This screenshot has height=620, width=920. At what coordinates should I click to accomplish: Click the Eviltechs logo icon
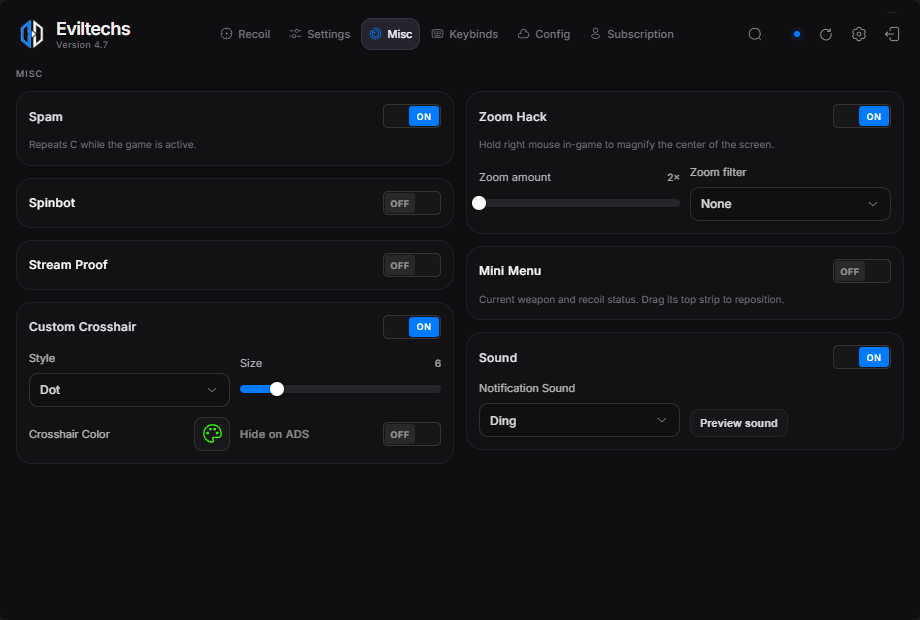pyautogui.click(x=32, y=34)
